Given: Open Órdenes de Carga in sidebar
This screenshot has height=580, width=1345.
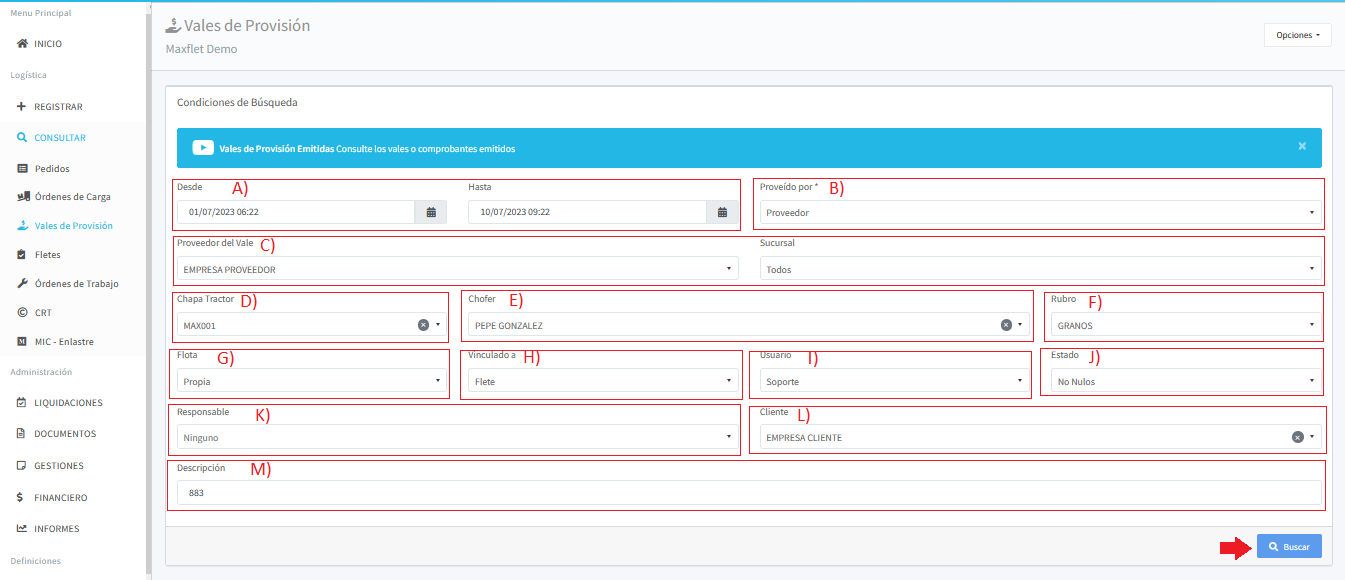Looking at the screenshot, I should point(72,197).
